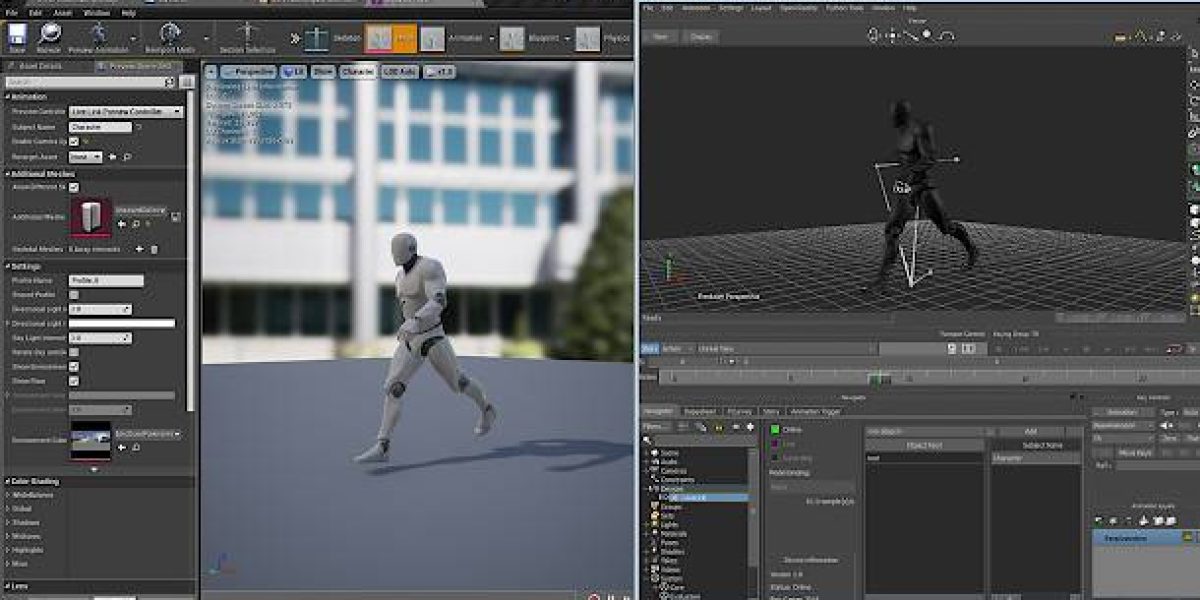Click the Browse magnifier toolbar icon
The image size is (1200, 600).
[x=51, y=37]
